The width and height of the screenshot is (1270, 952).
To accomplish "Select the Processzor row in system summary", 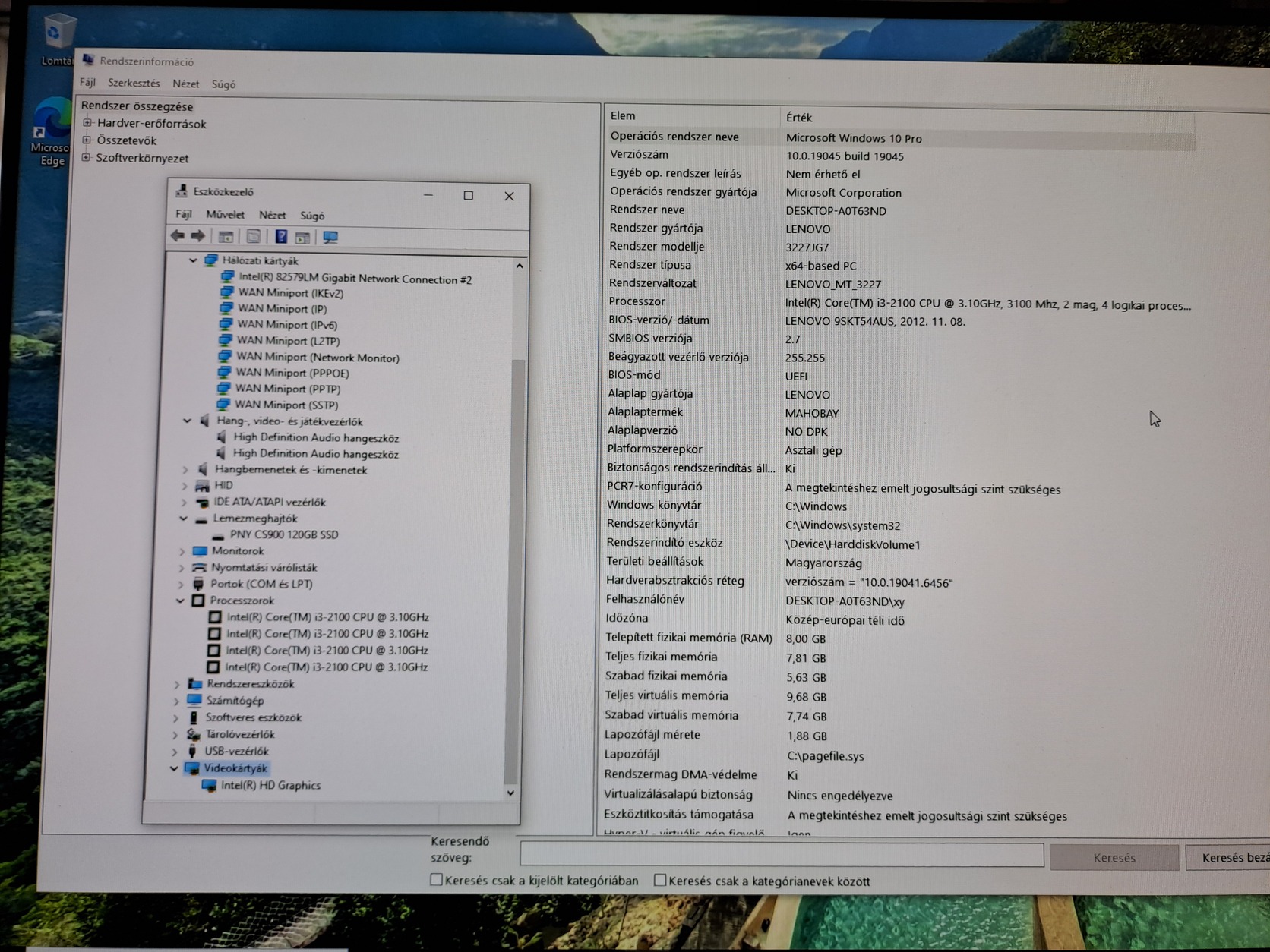I will pyautogui.click(x=899, y=303).
